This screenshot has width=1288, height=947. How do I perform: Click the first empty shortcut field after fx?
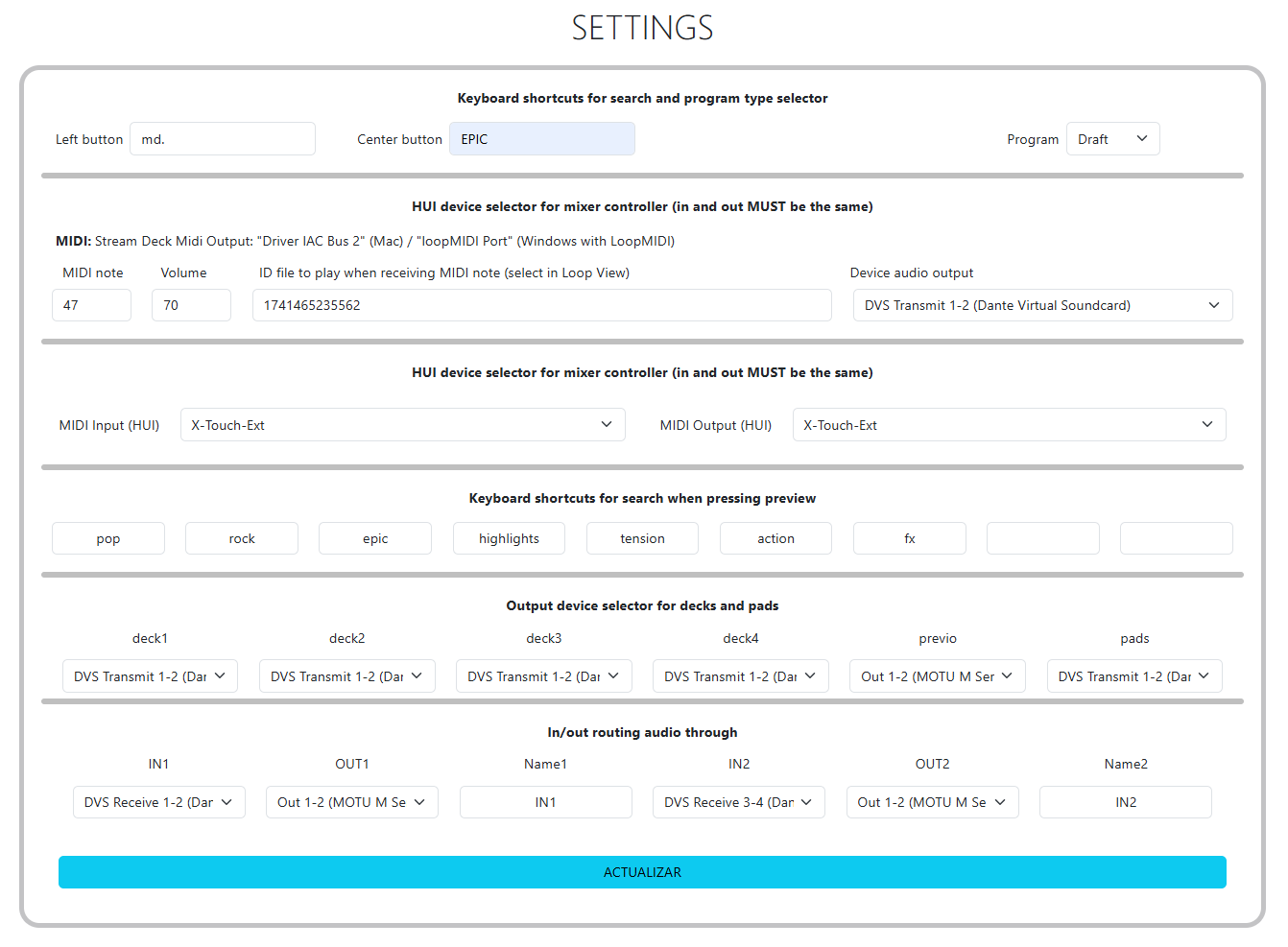1043,538
